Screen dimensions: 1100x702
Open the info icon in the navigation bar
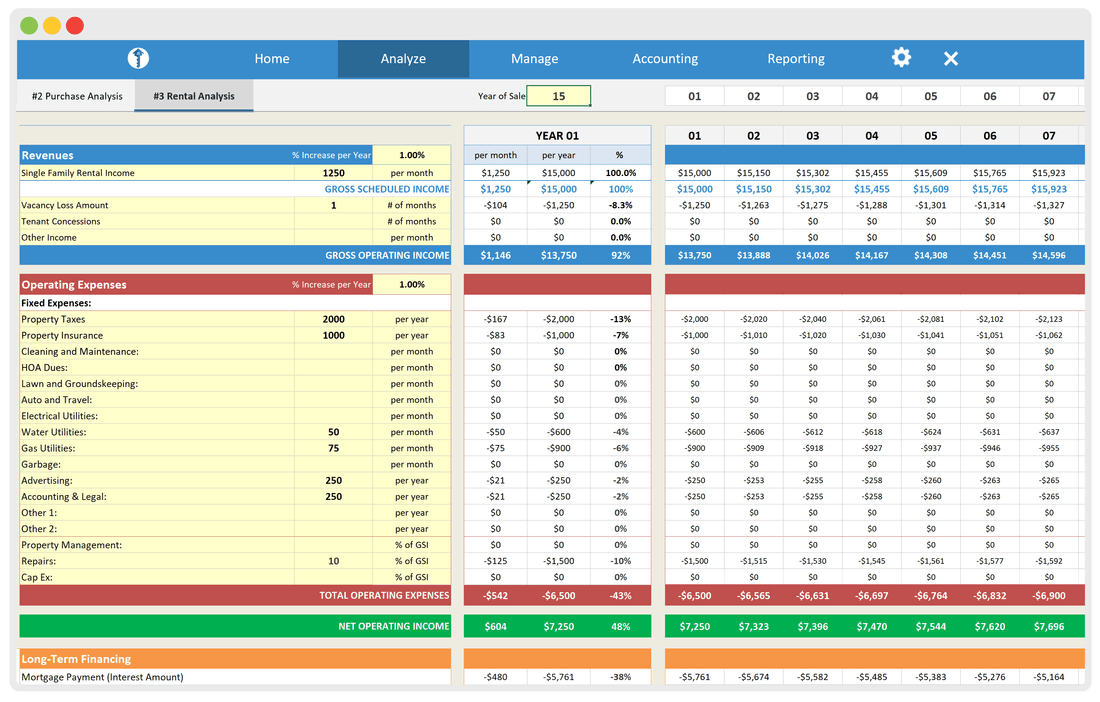click(137, 58)
